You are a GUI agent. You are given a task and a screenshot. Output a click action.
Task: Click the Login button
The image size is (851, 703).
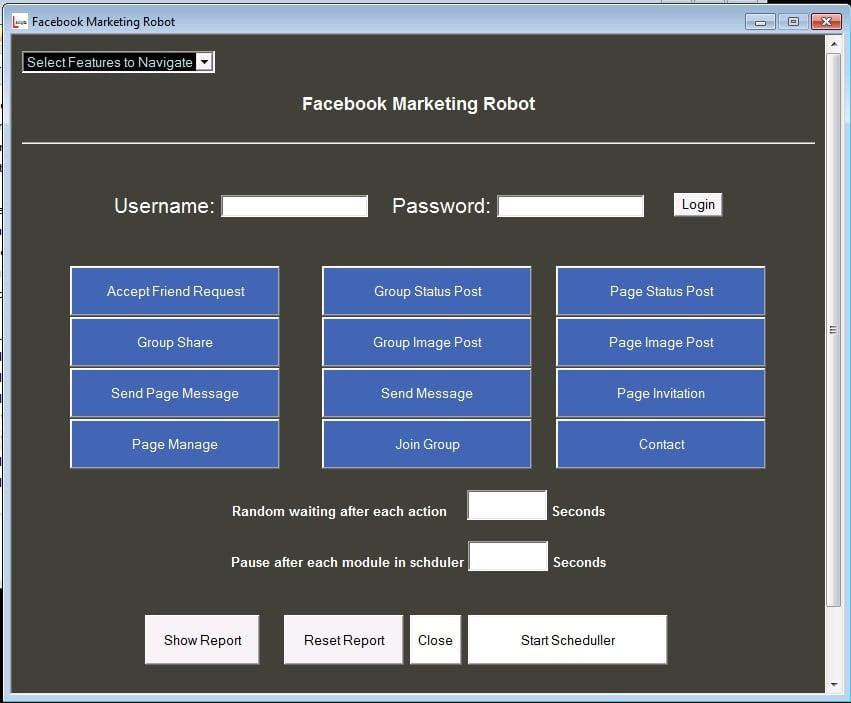point(697,204)
